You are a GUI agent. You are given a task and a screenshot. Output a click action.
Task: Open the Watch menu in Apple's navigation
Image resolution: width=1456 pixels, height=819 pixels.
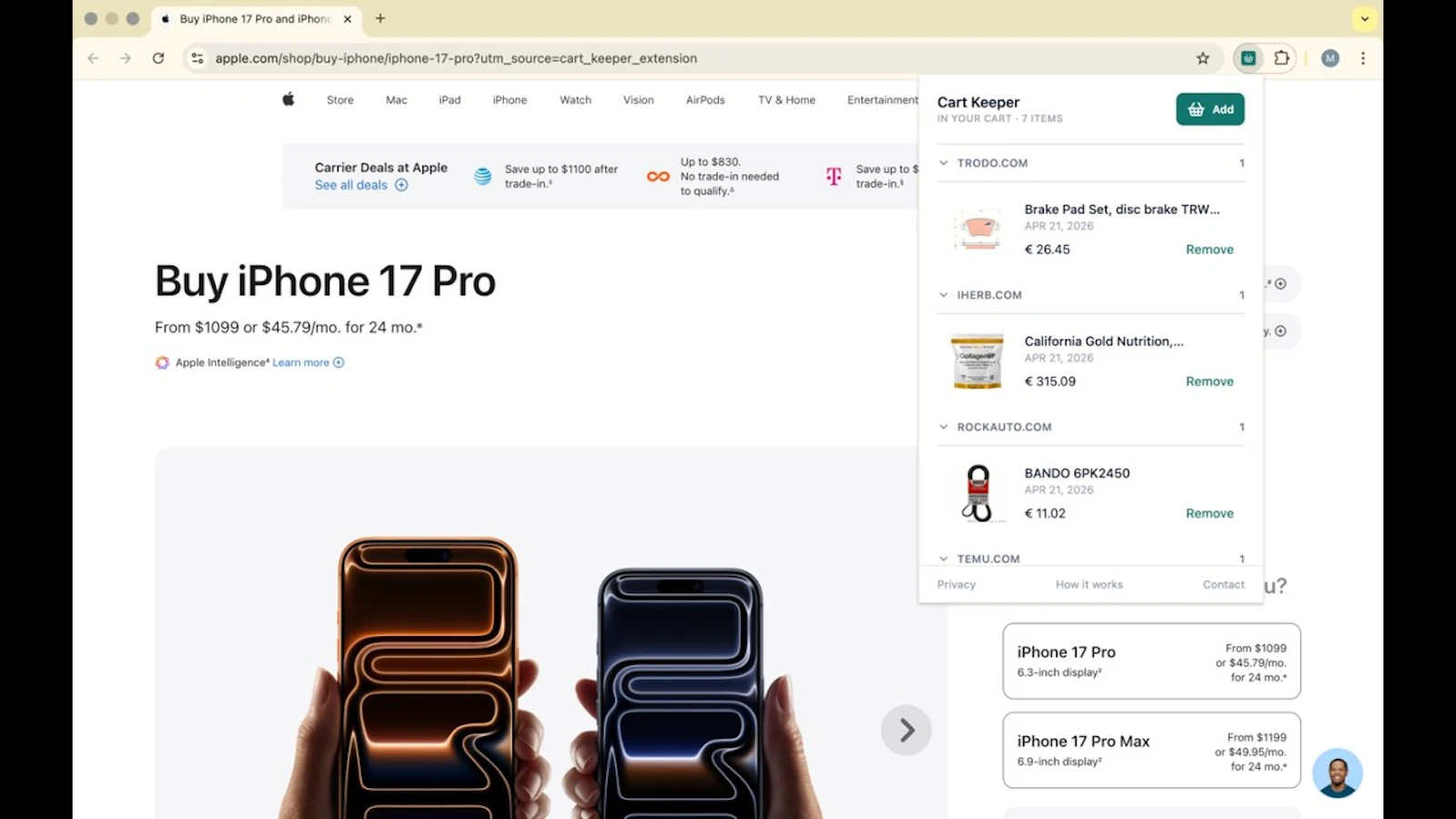pyautogui.click(x=574, y=100)
